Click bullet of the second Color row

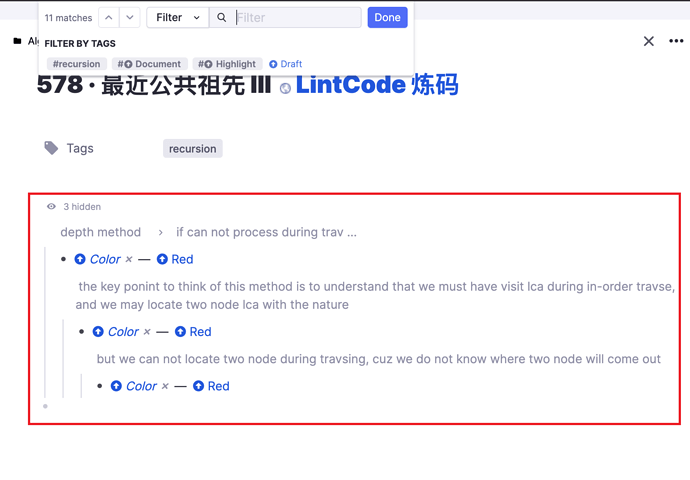[81, 332]
